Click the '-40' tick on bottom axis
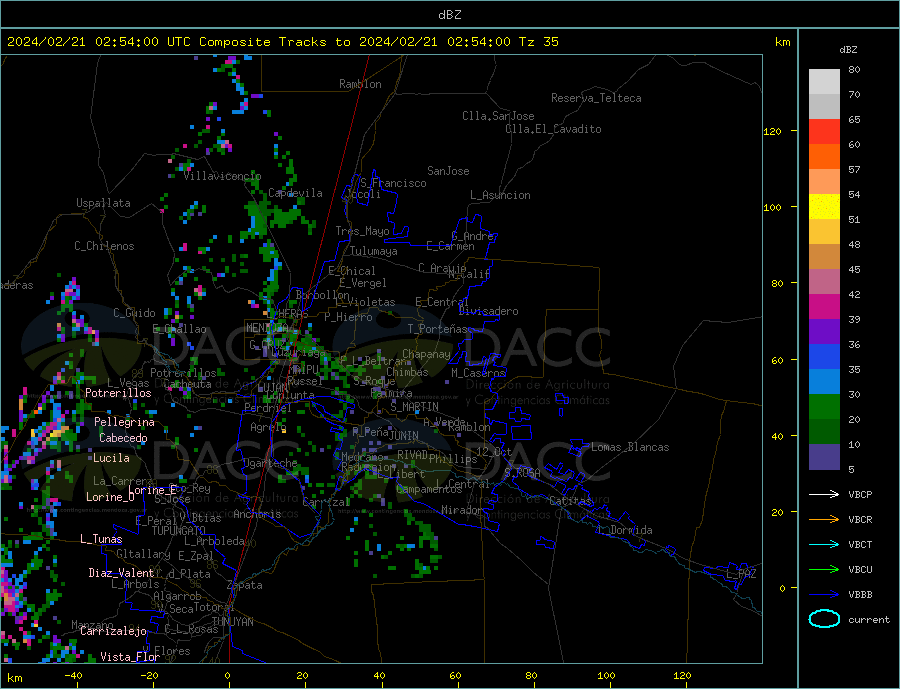Viewport: 900px width, 689px height. point(73,676)
